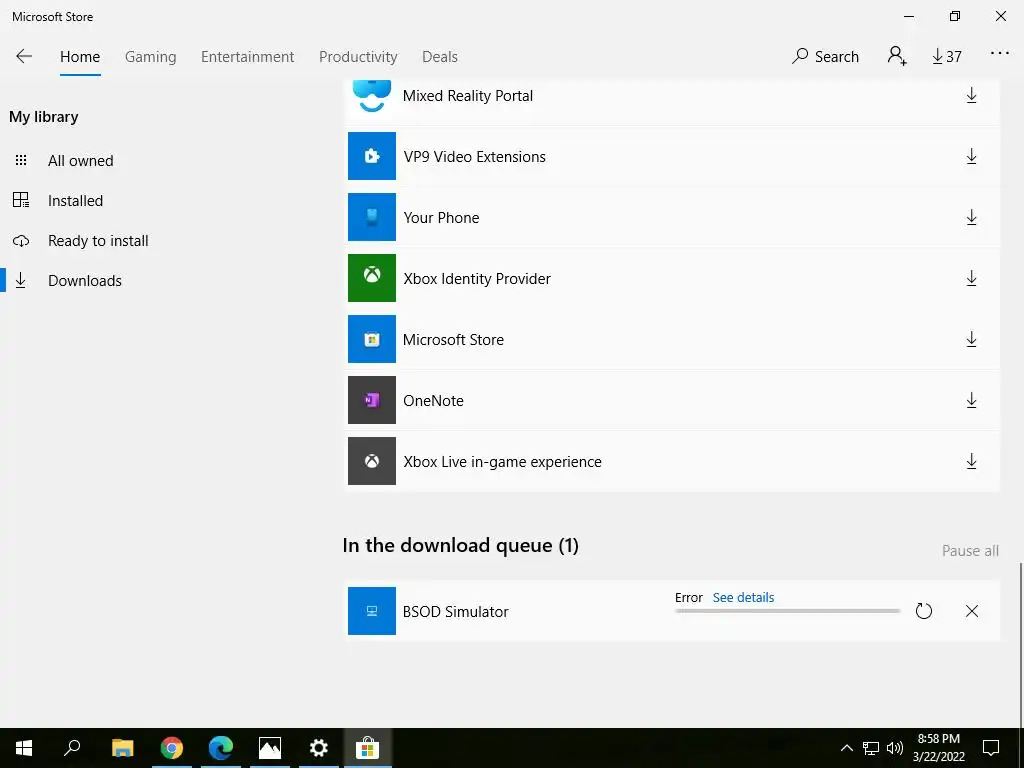Switch to the Home tab
Image resolution: width=1024 pixels, height=768 pixels.
tap(80, 57)
